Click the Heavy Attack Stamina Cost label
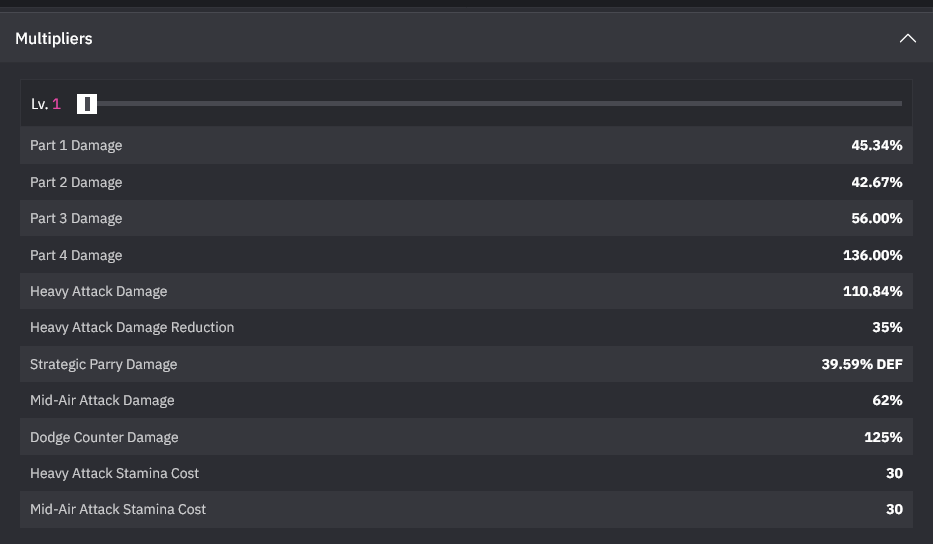Image resolution: width=933 pixels, height=544 pixels. [x=114, y=473]
